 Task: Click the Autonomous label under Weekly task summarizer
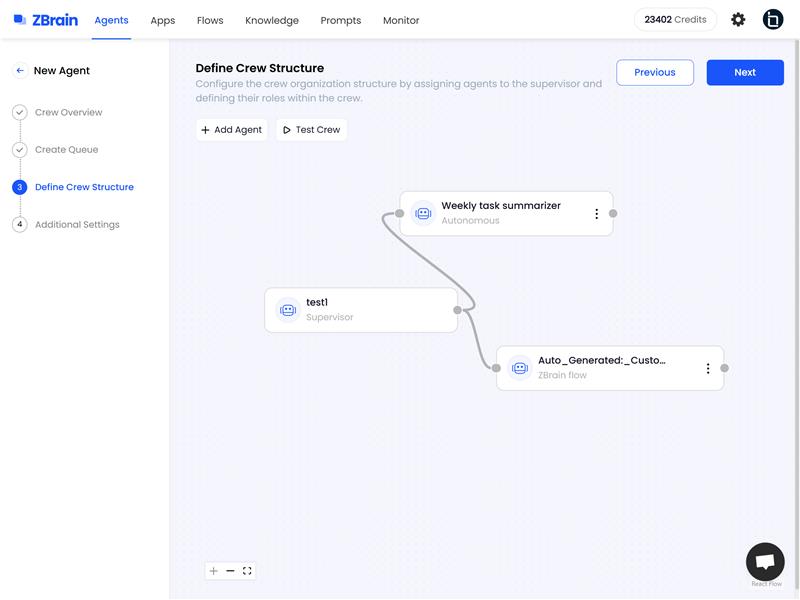(470, 220)
